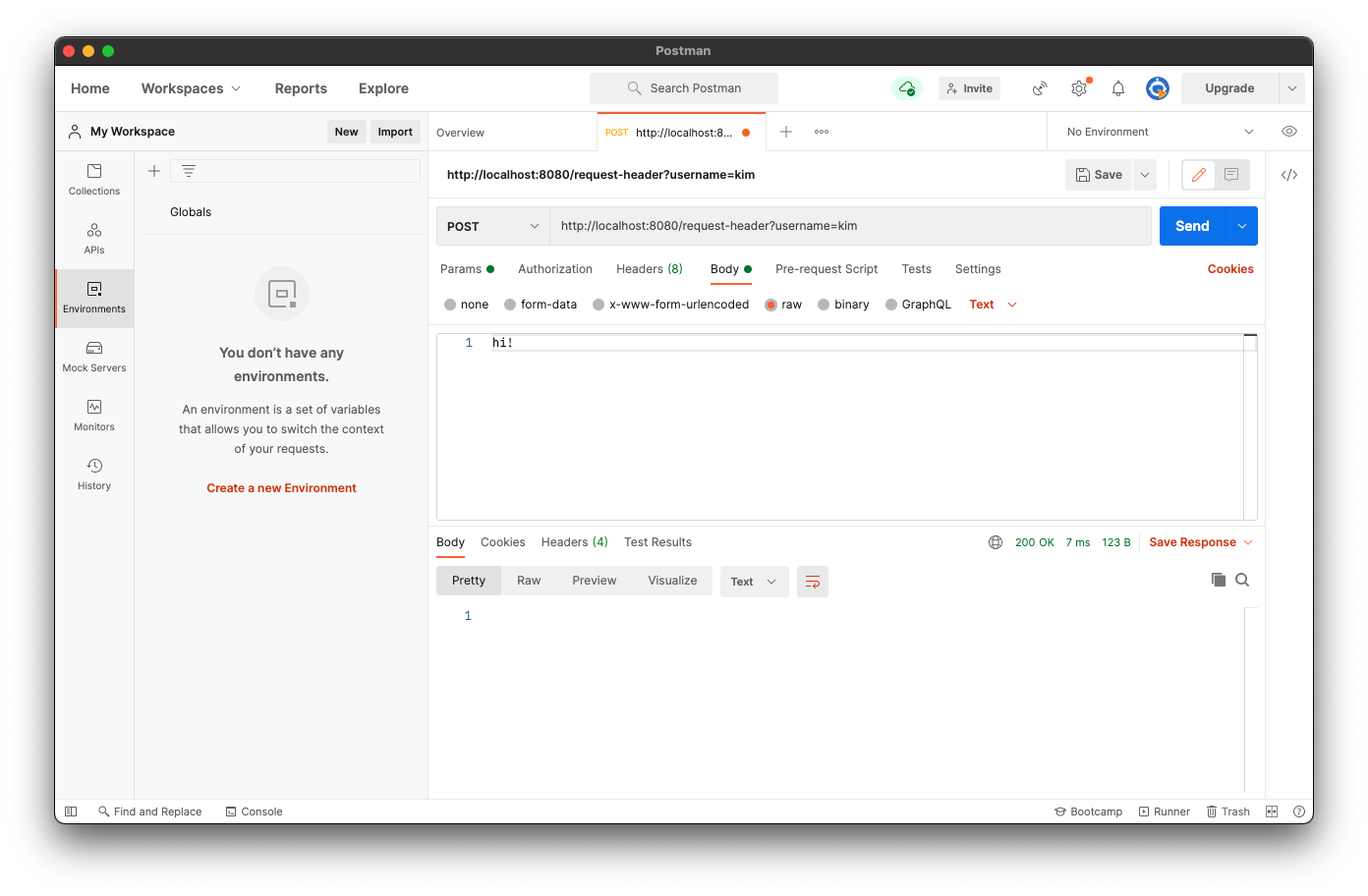Open the user avatar menu
This screenshot has height=896, width=1368.
pos(1158,88)
